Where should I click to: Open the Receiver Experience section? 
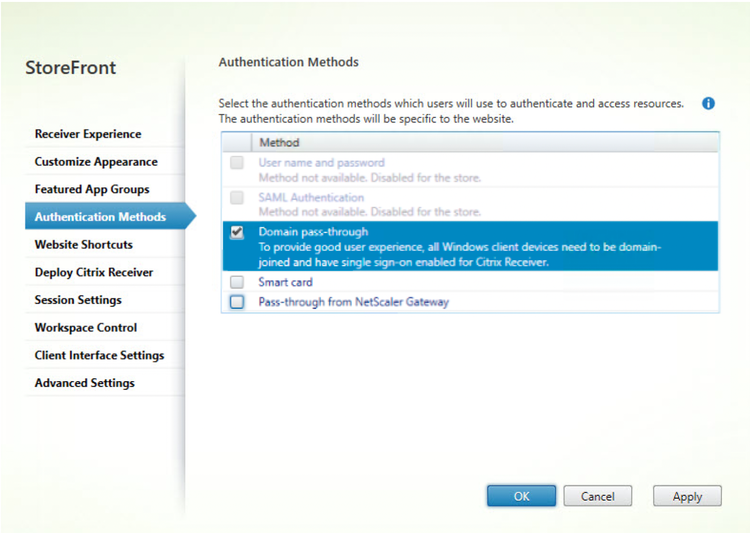88,134
